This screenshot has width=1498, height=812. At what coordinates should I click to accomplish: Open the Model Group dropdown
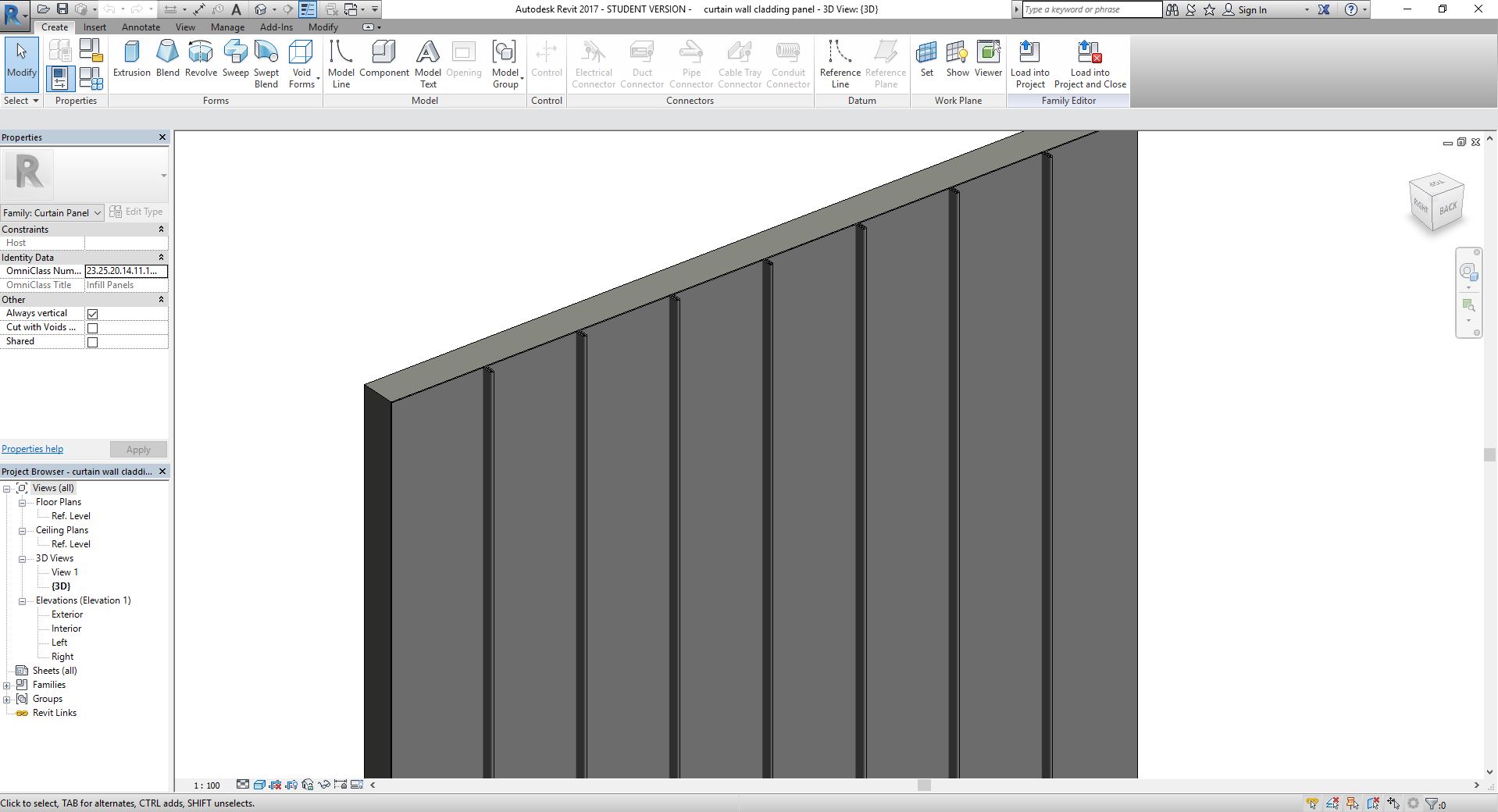505,65
